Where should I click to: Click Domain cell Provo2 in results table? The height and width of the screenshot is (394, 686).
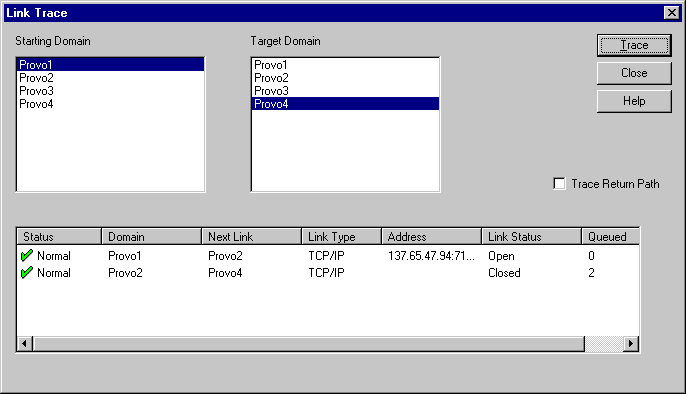[x=125, y=273]
